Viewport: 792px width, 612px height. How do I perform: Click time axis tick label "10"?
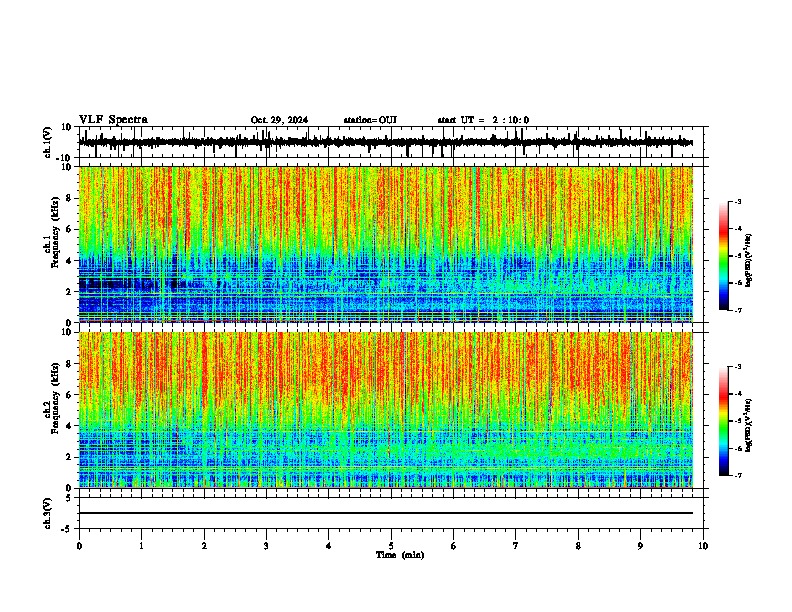pos(703,546)
